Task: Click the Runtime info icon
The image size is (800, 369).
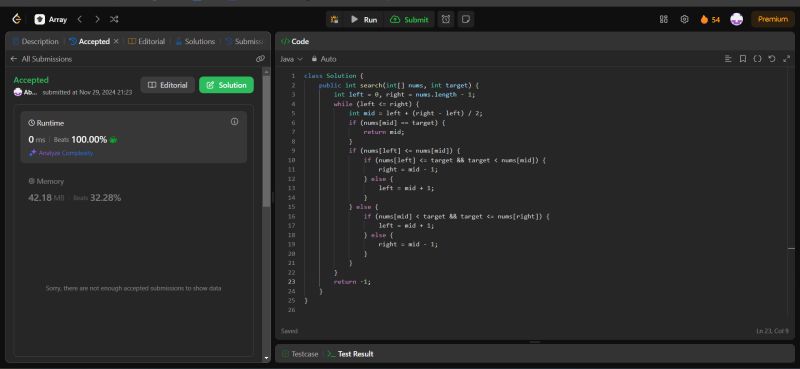Action: 234,121
